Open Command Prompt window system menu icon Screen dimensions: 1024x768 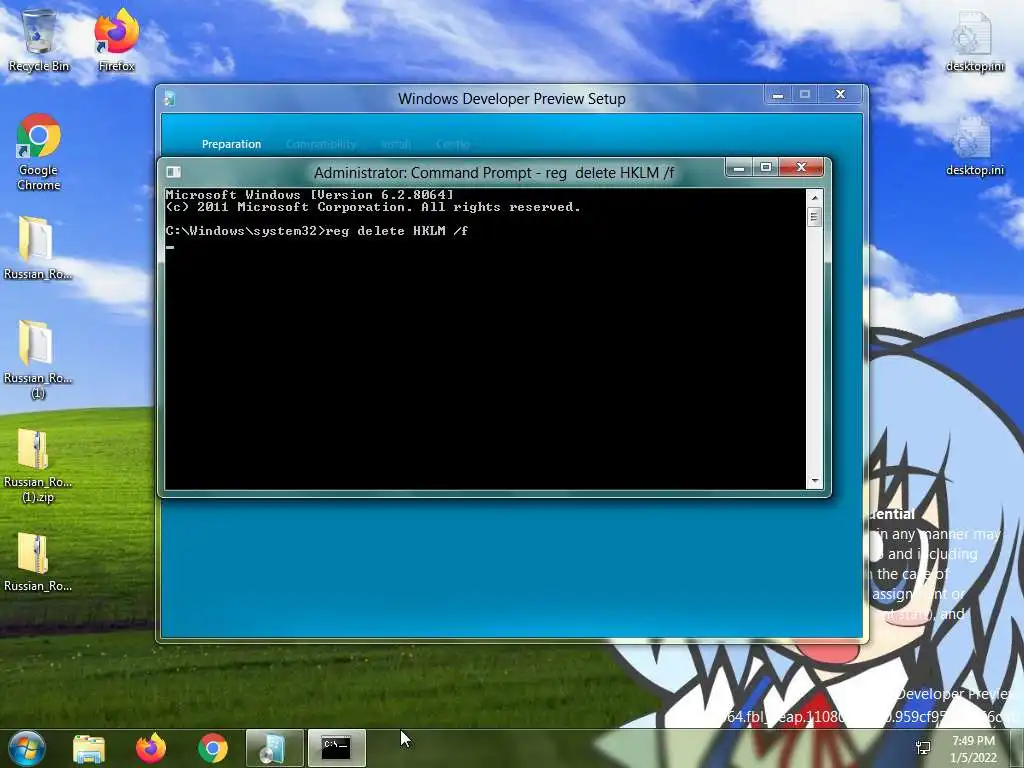click(x=174, y=172)
